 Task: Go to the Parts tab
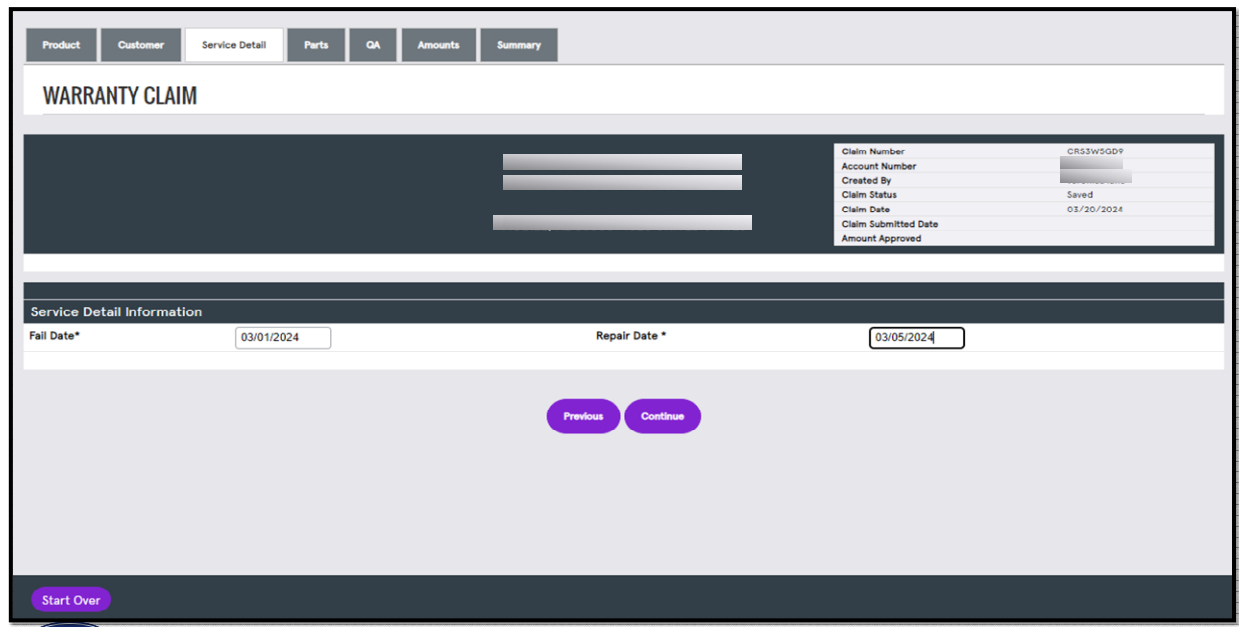(315, 44)
